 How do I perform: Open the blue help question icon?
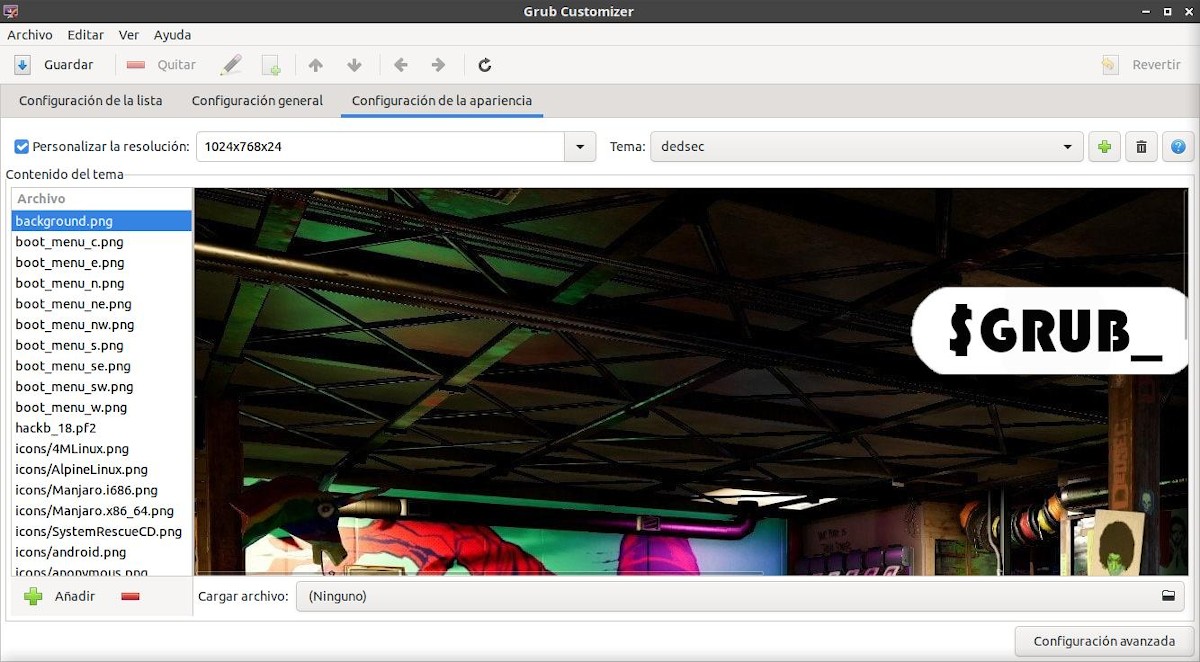[x=1178, y=147]
